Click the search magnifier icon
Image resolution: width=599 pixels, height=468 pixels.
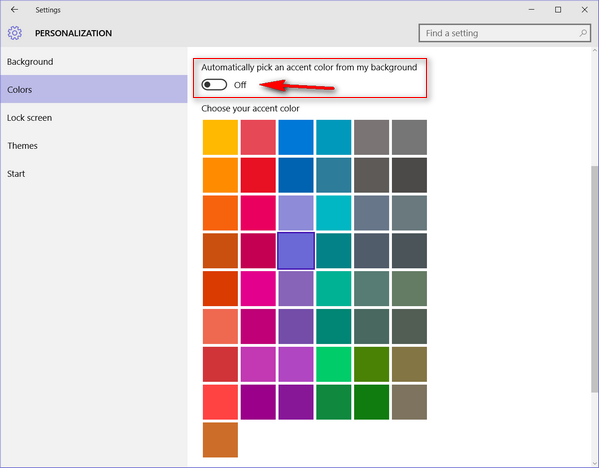click(x=583, y=33)
